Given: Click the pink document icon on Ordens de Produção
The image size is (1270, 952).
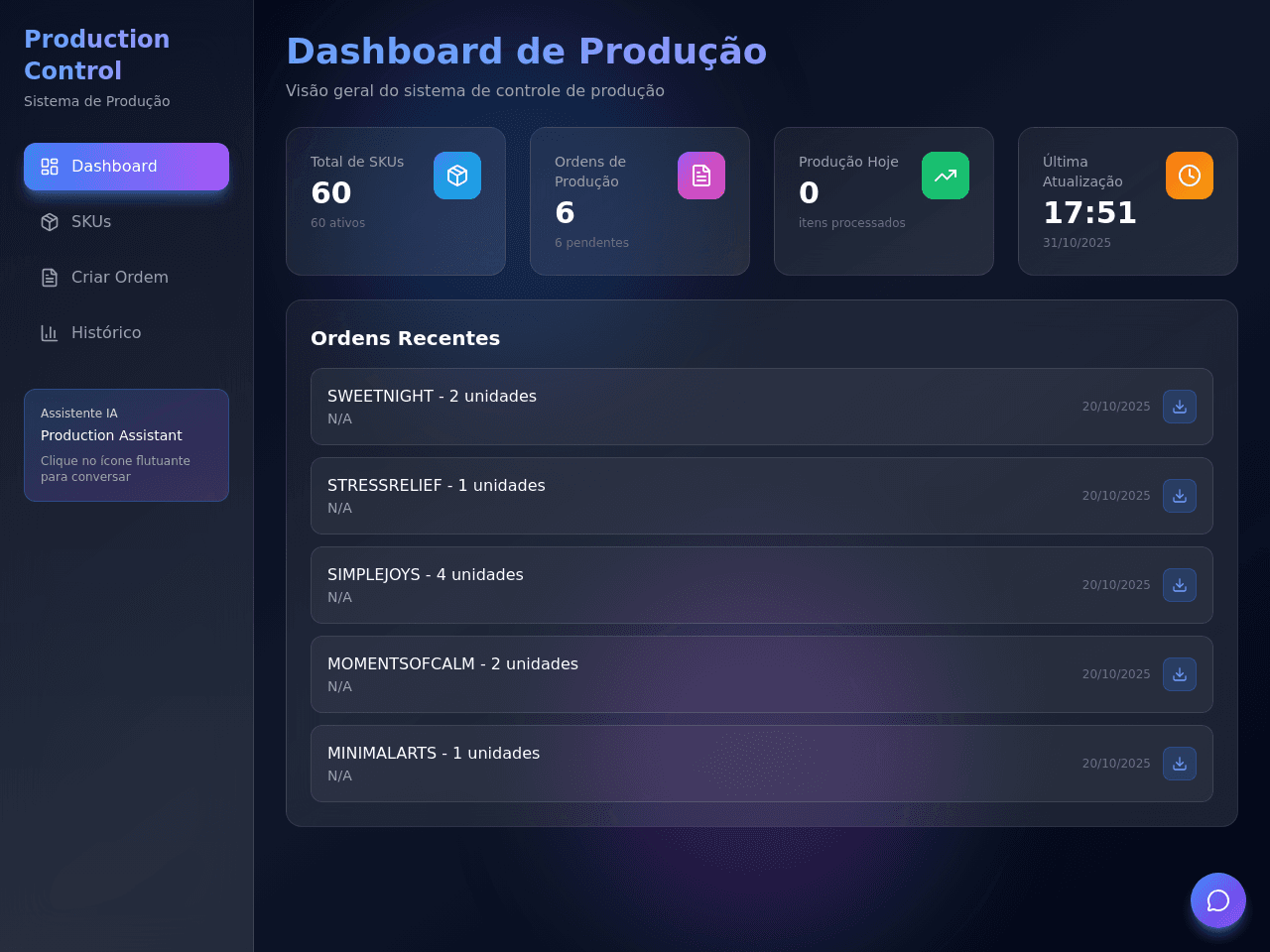Looking at the screenshot, I should (701, 176).
